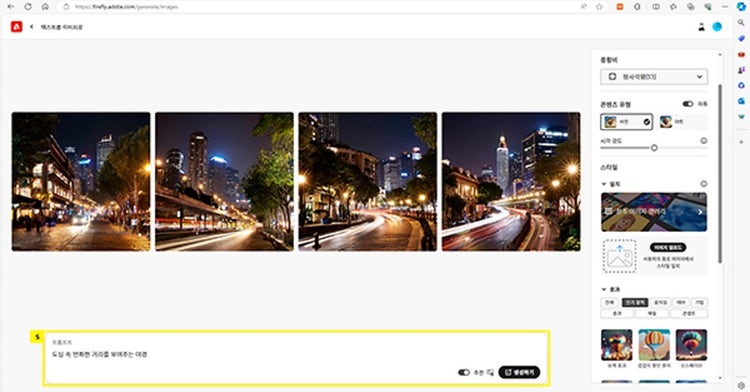Click the browser back arrow
This screenshot has height=392, width=750.
tap(11, 7)
